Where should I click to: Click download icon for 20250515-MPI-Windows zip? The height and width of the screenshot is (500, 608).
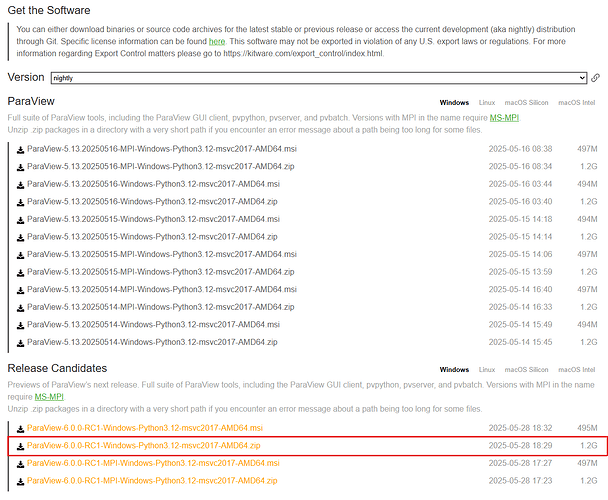tap(21, 273)
